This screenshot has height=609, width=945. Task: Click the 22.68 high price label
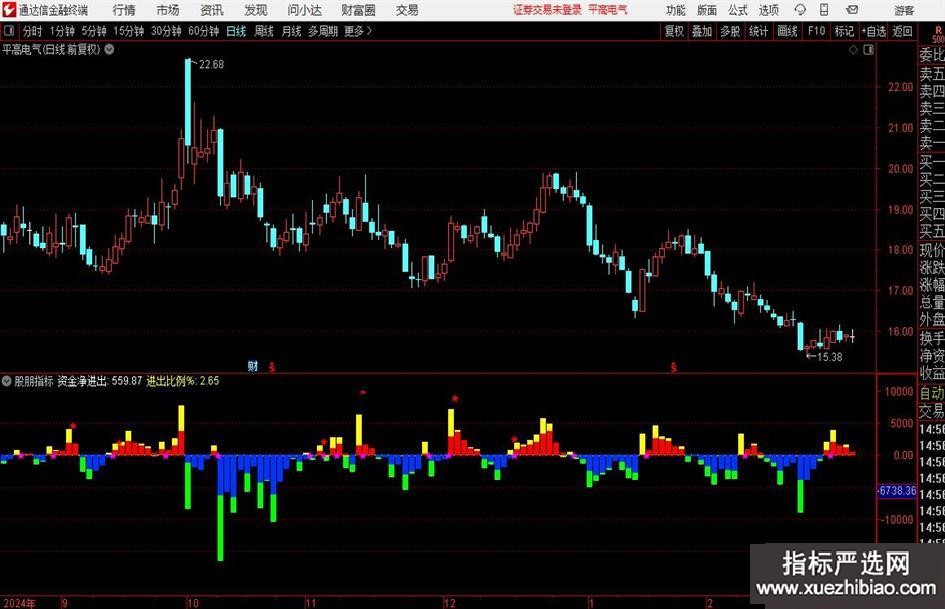[211, 65]
